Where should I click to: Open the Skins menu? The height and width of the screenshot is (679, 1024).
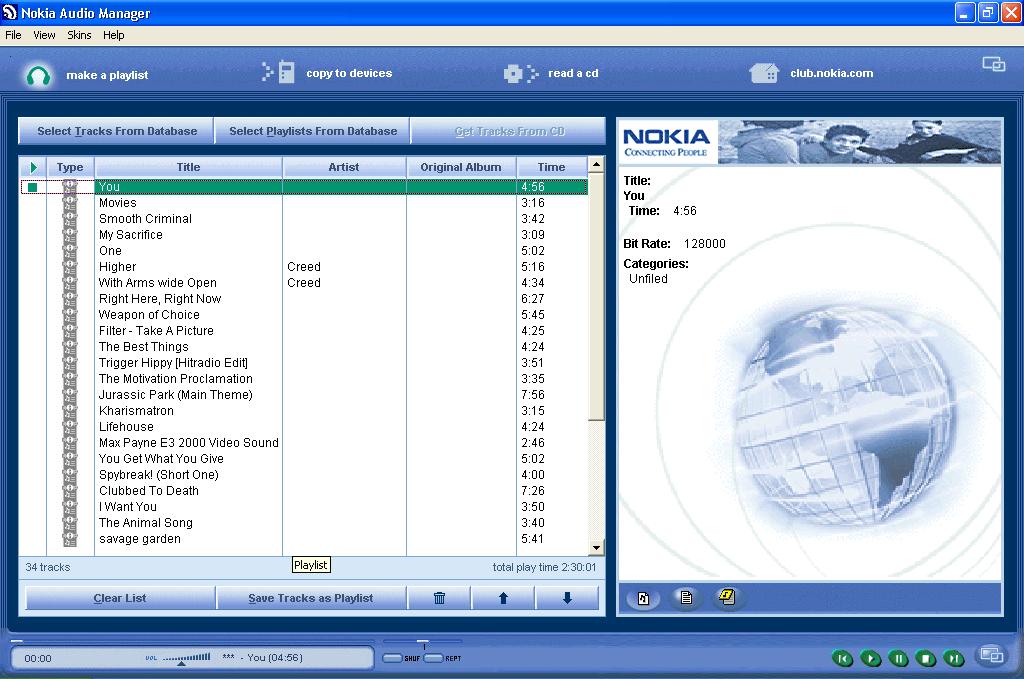pyautogui.click(x=79, y=35)
